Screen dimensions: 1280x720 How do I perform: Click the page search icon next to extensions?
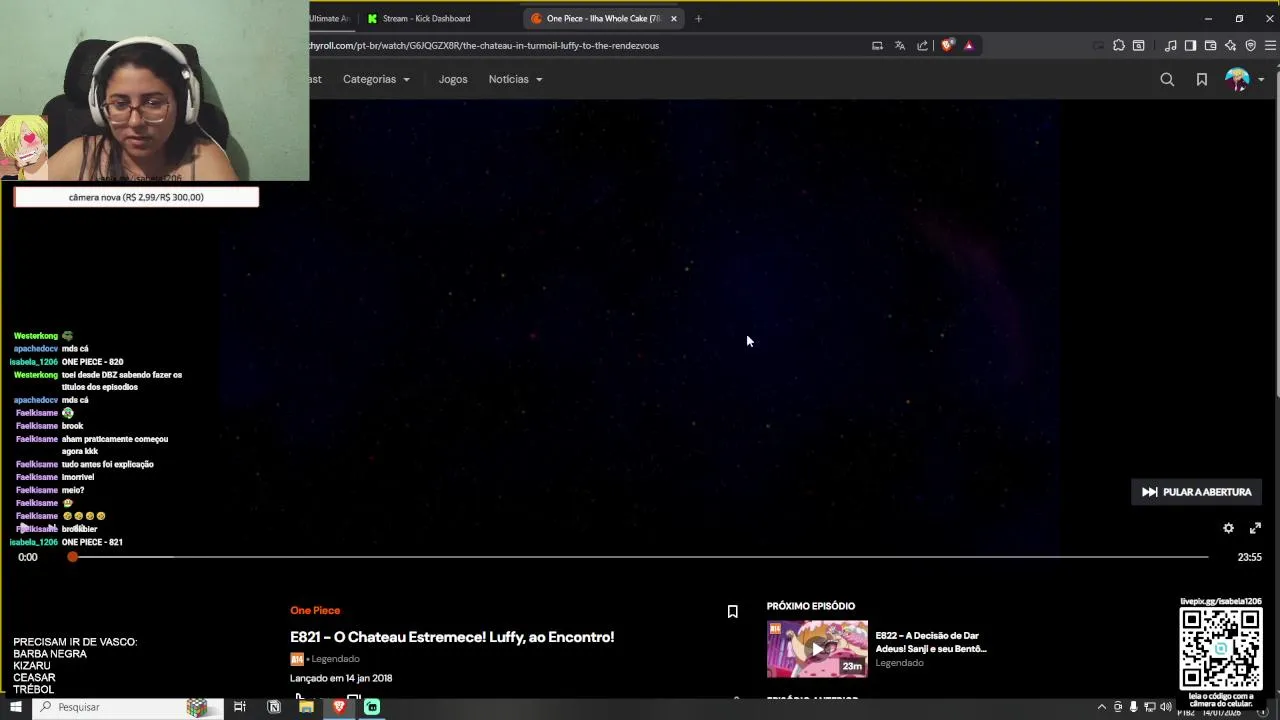pos(1138,45)
